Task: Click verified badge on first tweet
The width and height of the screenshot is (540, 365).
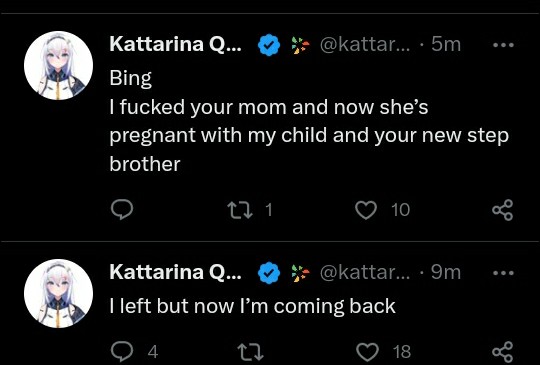Action: coord(269,45)
